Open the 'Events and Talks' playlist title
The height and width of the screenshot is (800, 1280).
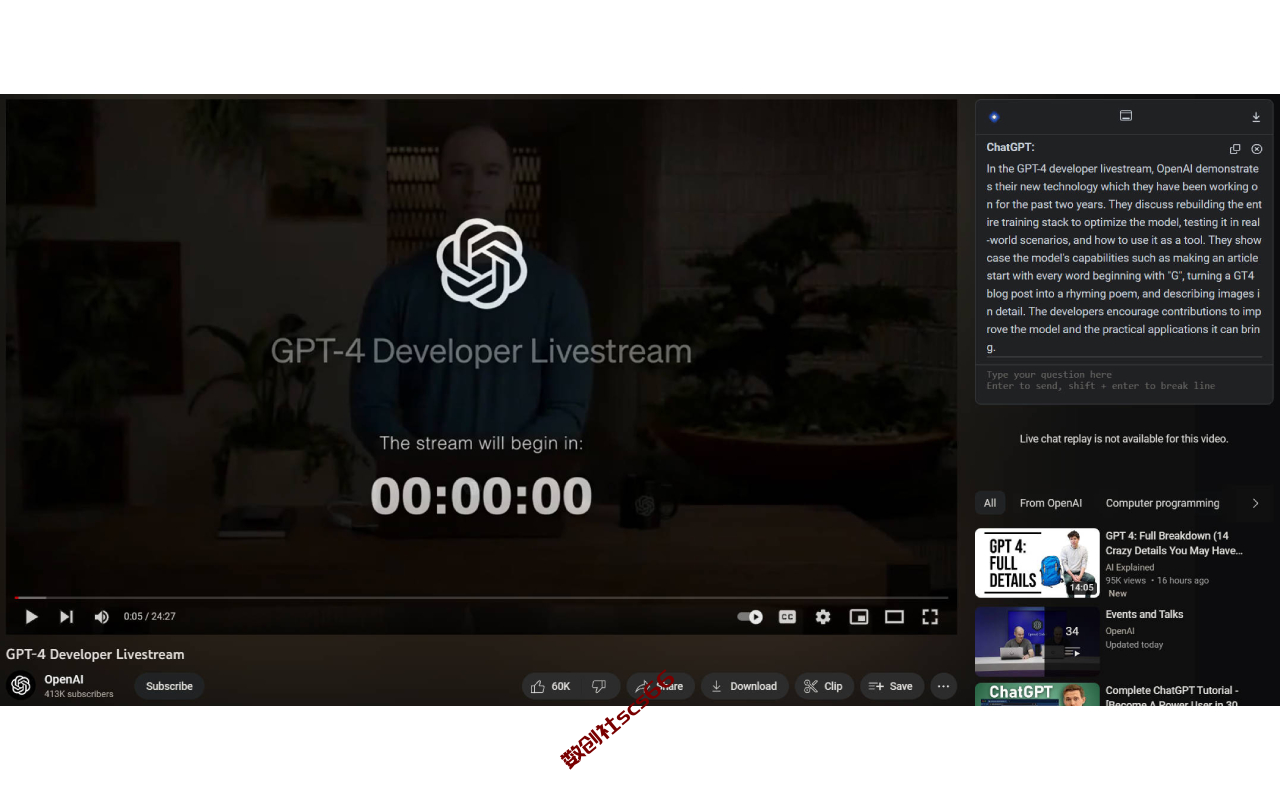point(1144,614)
